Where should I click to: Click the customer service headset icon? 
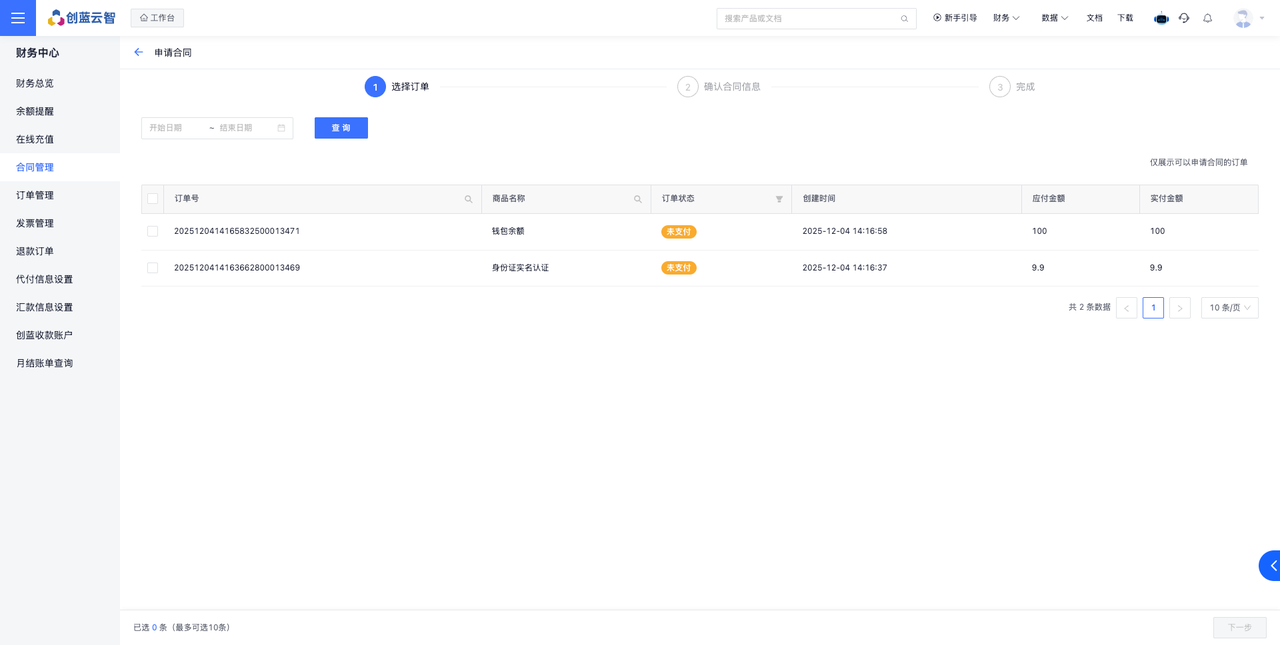1184,18
